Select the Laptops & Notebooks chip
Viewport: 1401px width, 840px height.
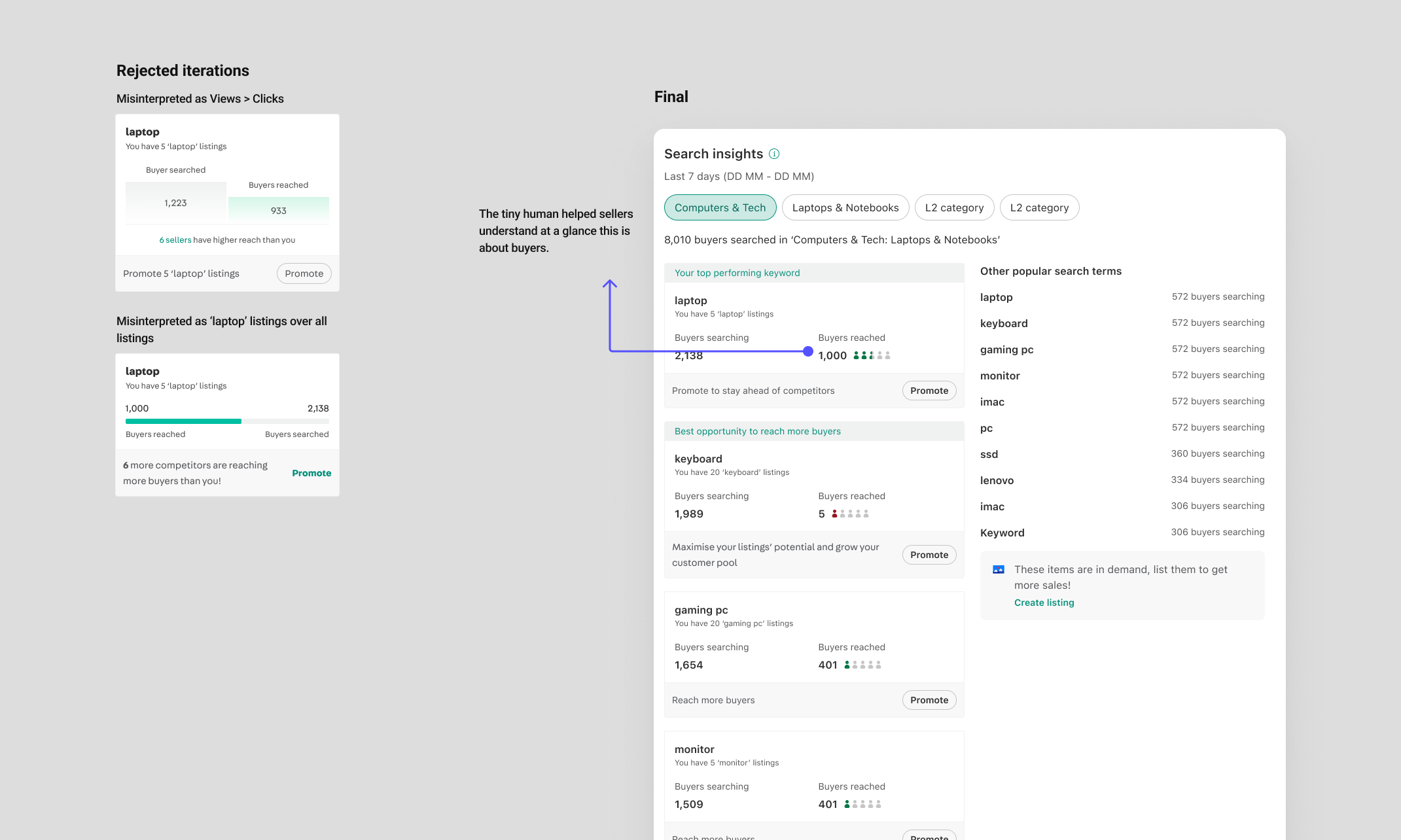click(845, 207)
